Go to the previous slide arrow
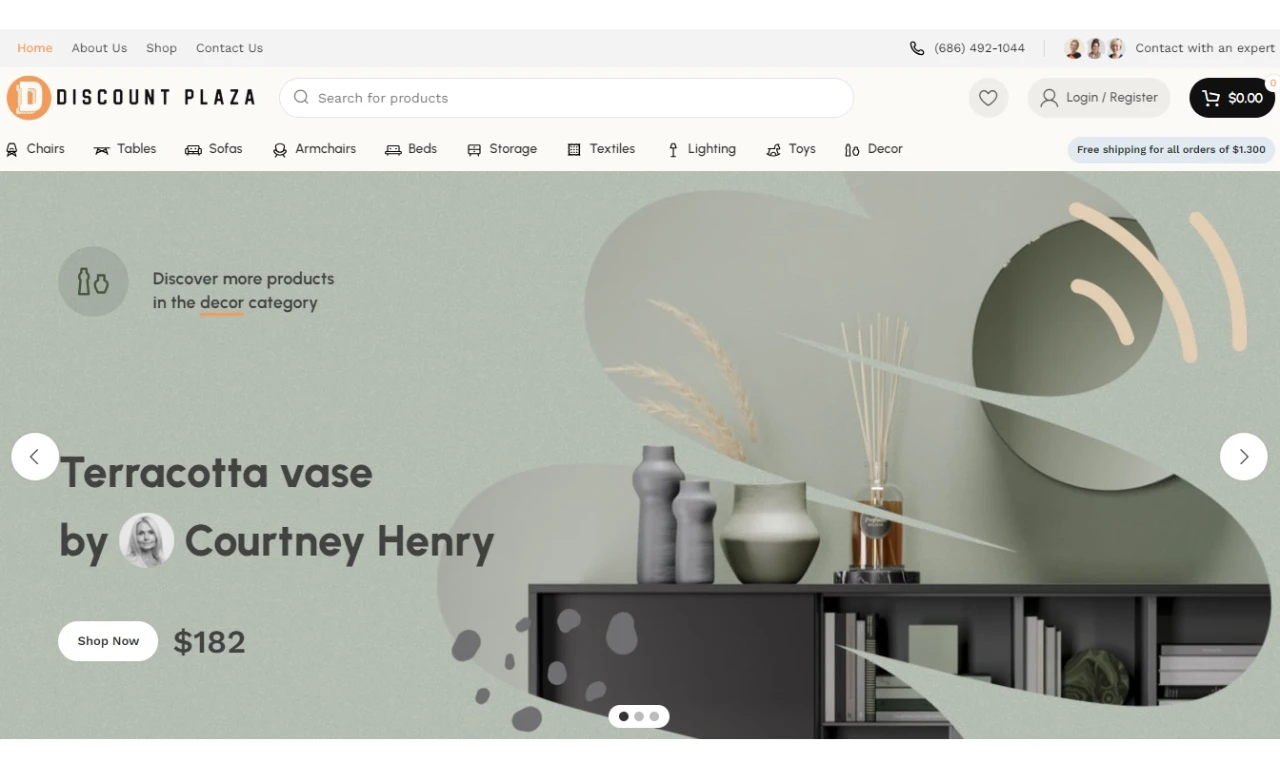Image resolution: width=1280 pixels, height=769 pixels. tap(35, 456)
